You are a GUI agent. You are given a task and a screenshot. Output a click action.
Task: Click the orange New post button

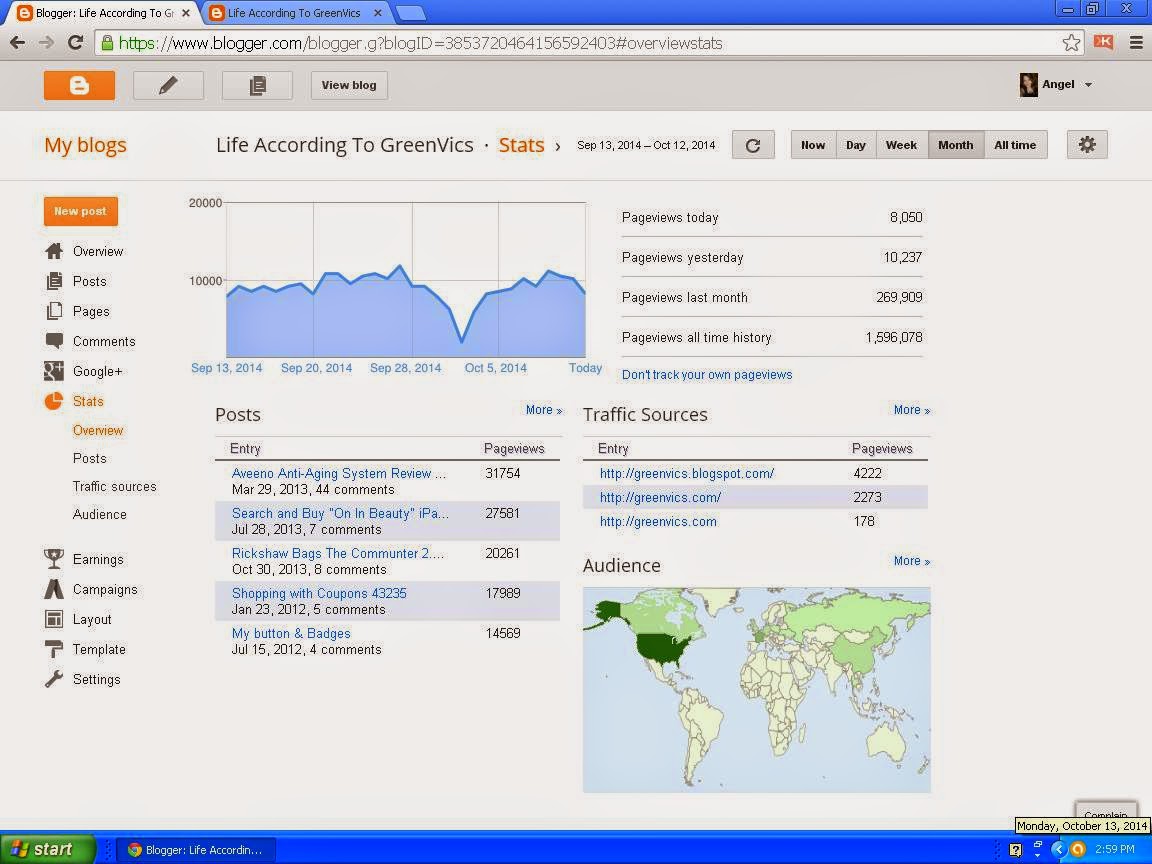(81, 212)
